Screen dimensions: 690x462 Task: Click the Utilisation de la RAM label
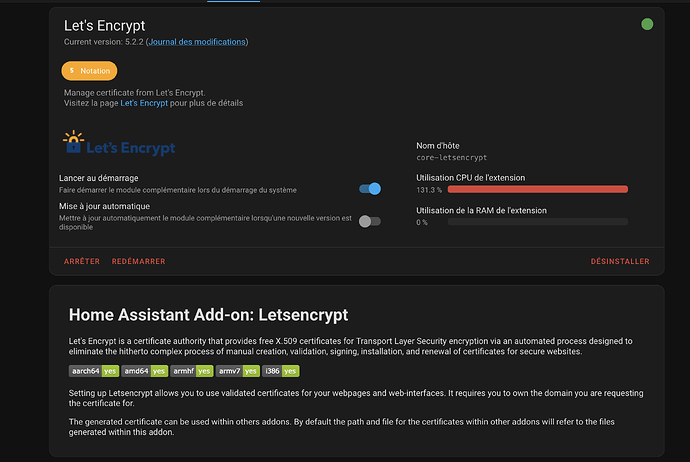481,210
